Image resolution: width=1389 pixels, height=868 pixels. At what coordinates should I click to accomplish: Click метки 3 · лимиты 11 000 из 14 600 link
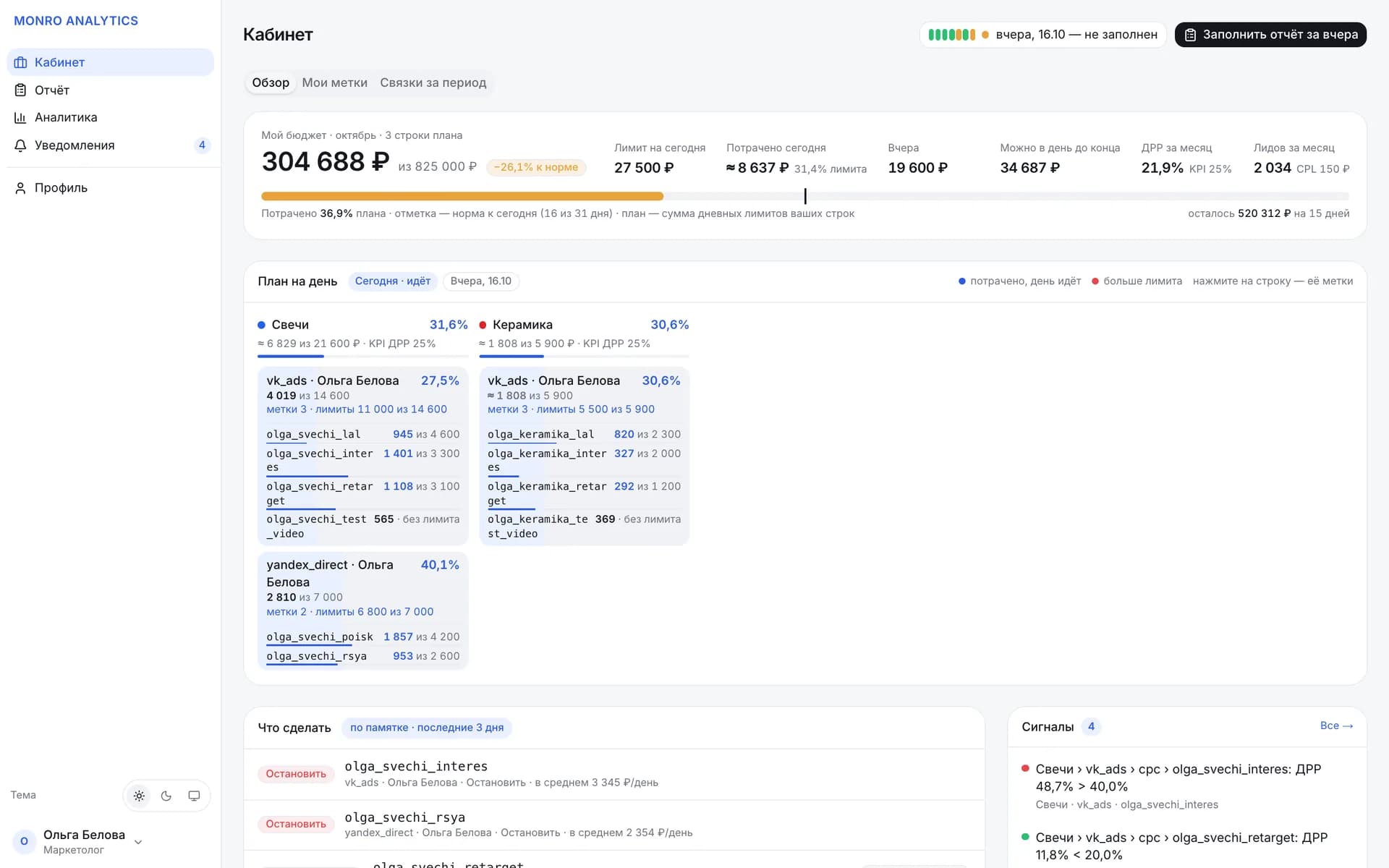[x=357, y=409]
